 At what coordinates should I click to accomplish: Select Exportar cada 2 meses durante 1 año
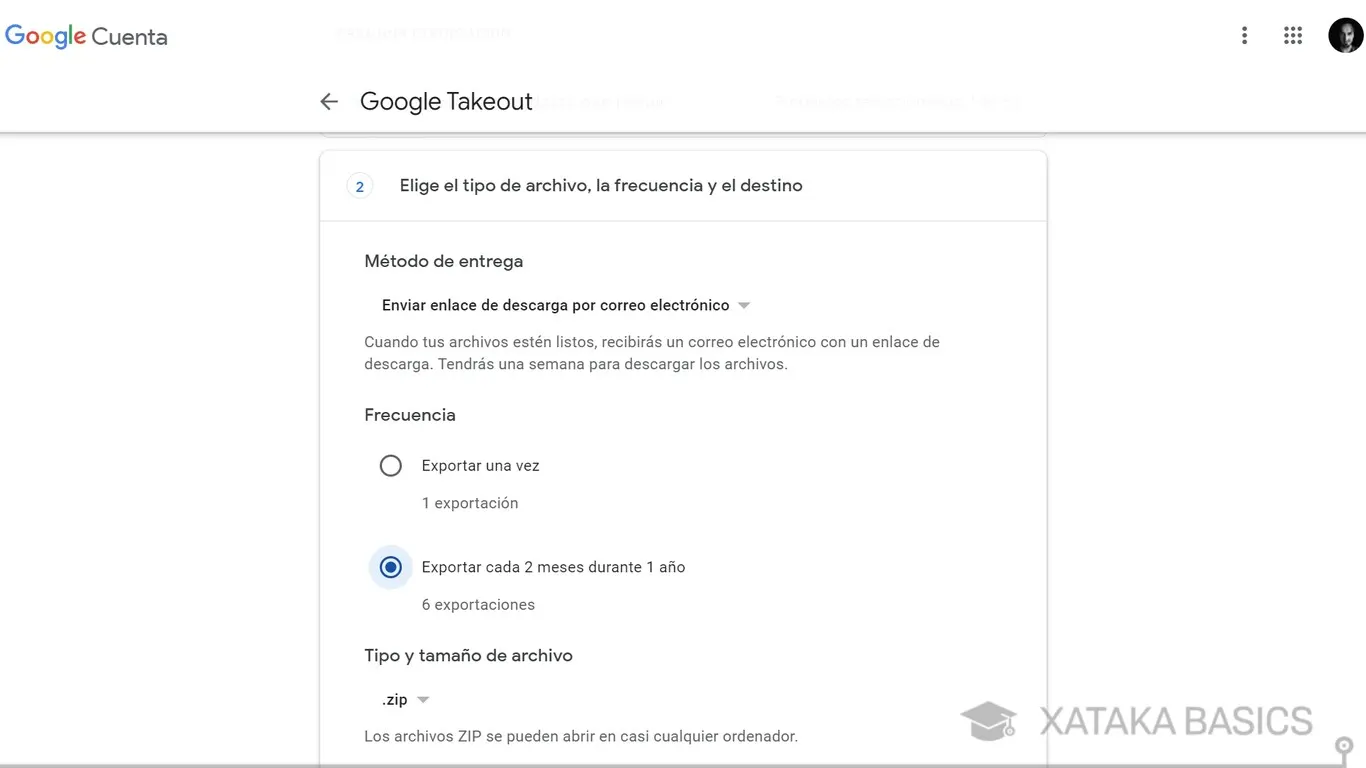391,567
